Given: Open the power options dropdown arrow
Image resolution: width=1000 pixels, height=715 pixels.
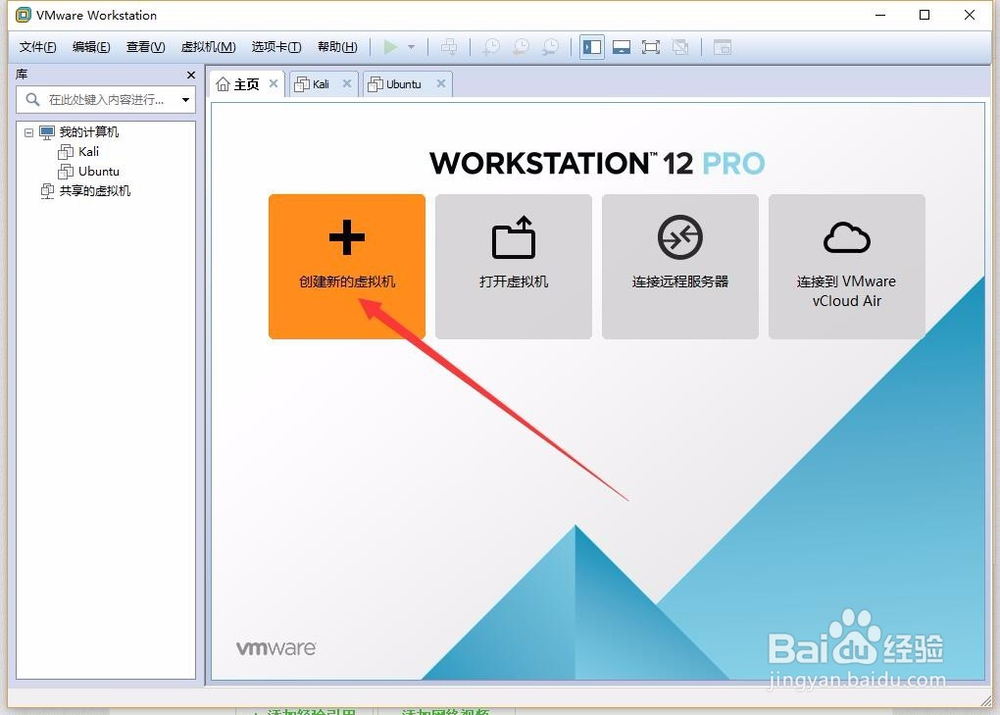Looking at the screenshot, I should pos(411,47).
